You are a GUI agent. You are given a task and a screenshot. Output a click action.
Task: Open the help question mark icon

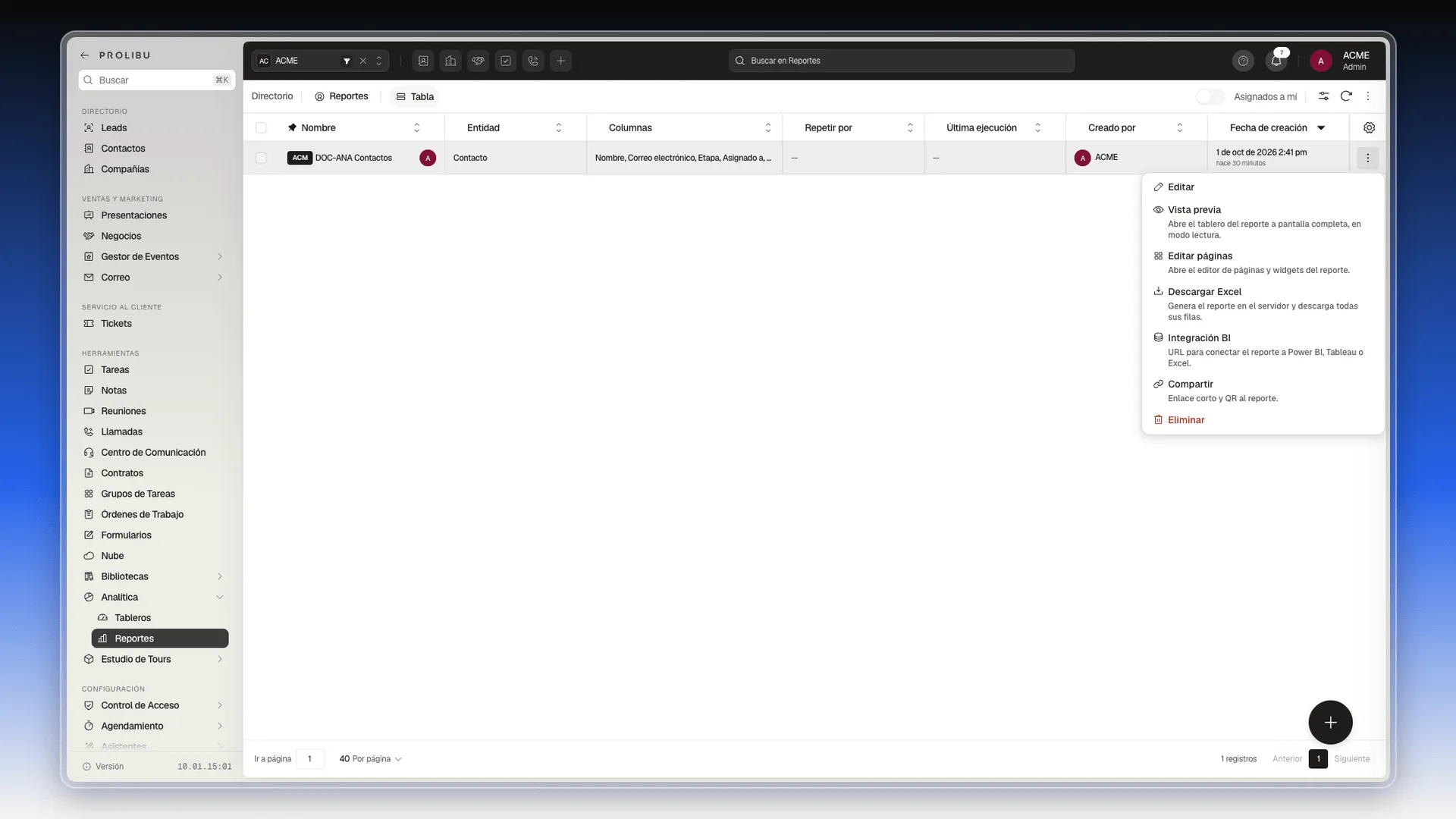[1243, 61]
